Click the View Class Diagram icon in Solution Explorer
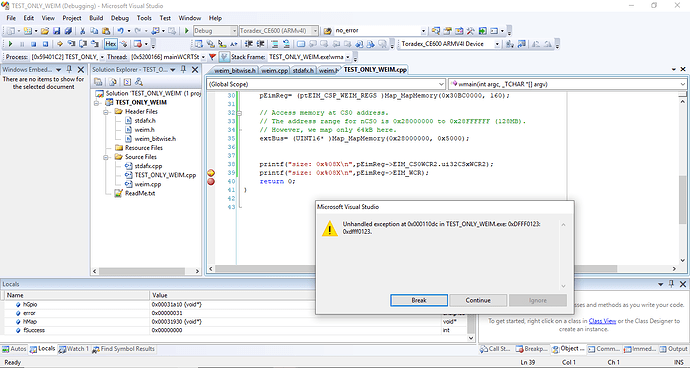 click(139, 82)
